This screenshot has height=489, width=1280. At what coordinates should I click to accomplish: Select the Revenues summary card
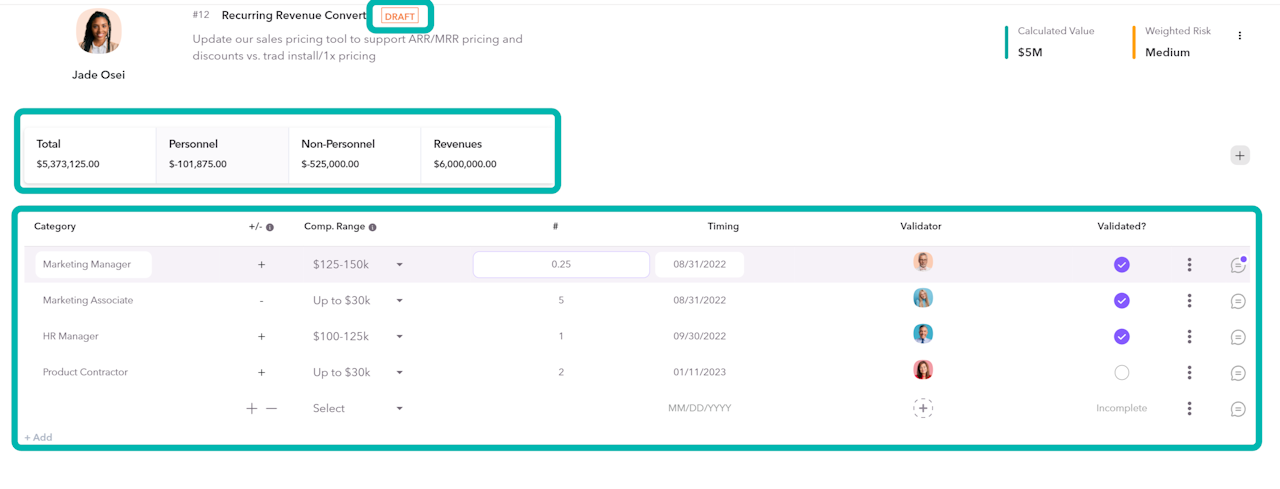[485, 154]
